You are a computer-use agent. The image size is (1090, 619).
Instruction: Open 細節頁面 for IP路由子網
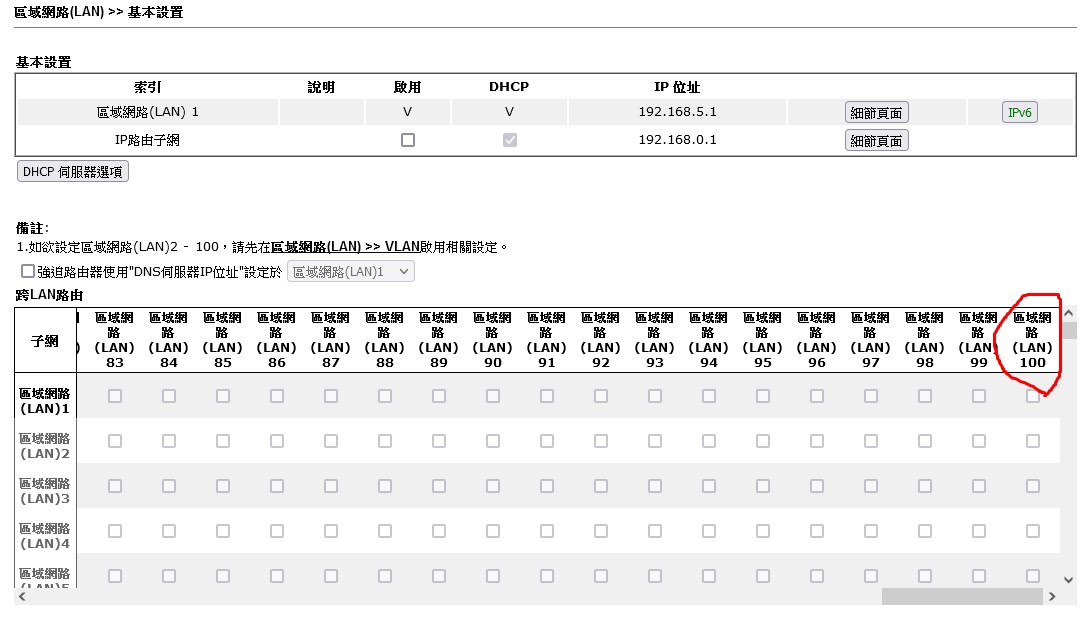876,141
